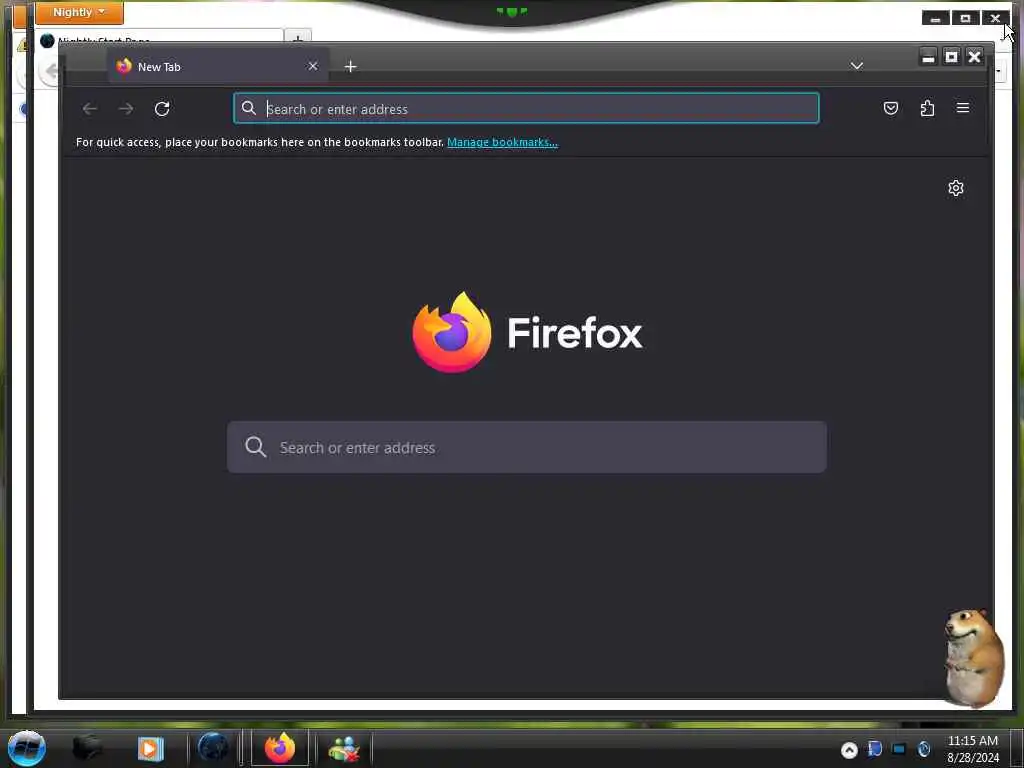Open the Nightly globe taskbar icon
1024x768 pixels.
(213, 748)
